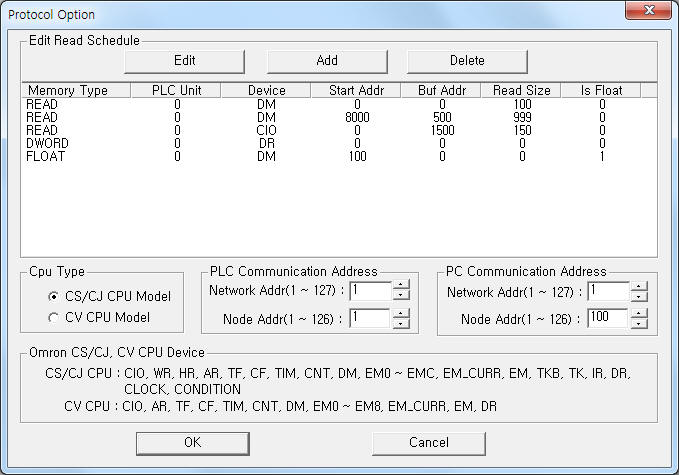The width and height of the screenshot is (679, 475).
Task: Select CS/CJ CPU Model radio button
Action: click(53, 297)
